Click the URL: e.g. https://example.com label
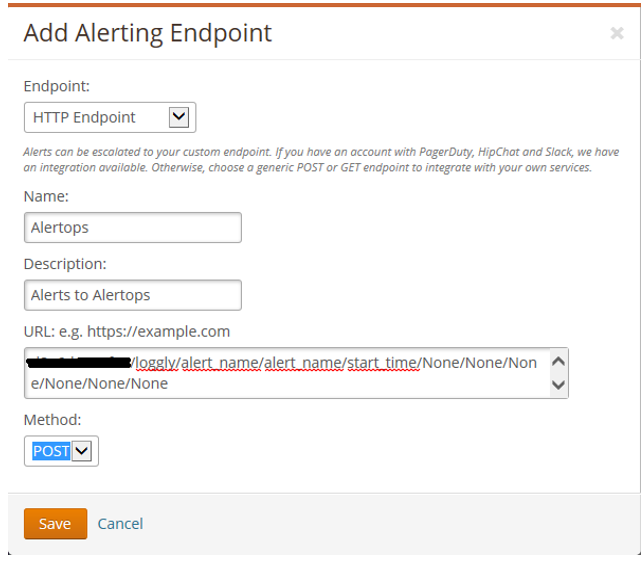Screen dimensions: 643x574 (127, 332)
